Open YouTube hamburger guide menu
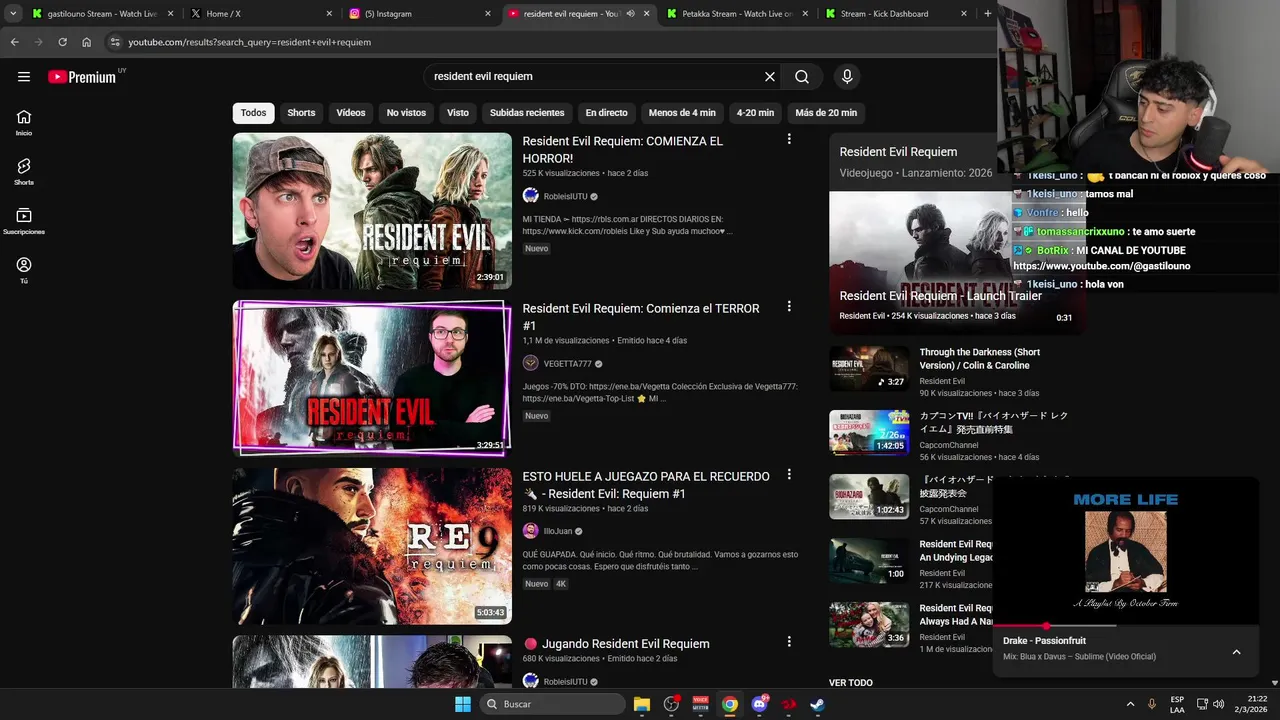 tap(24, 77)
